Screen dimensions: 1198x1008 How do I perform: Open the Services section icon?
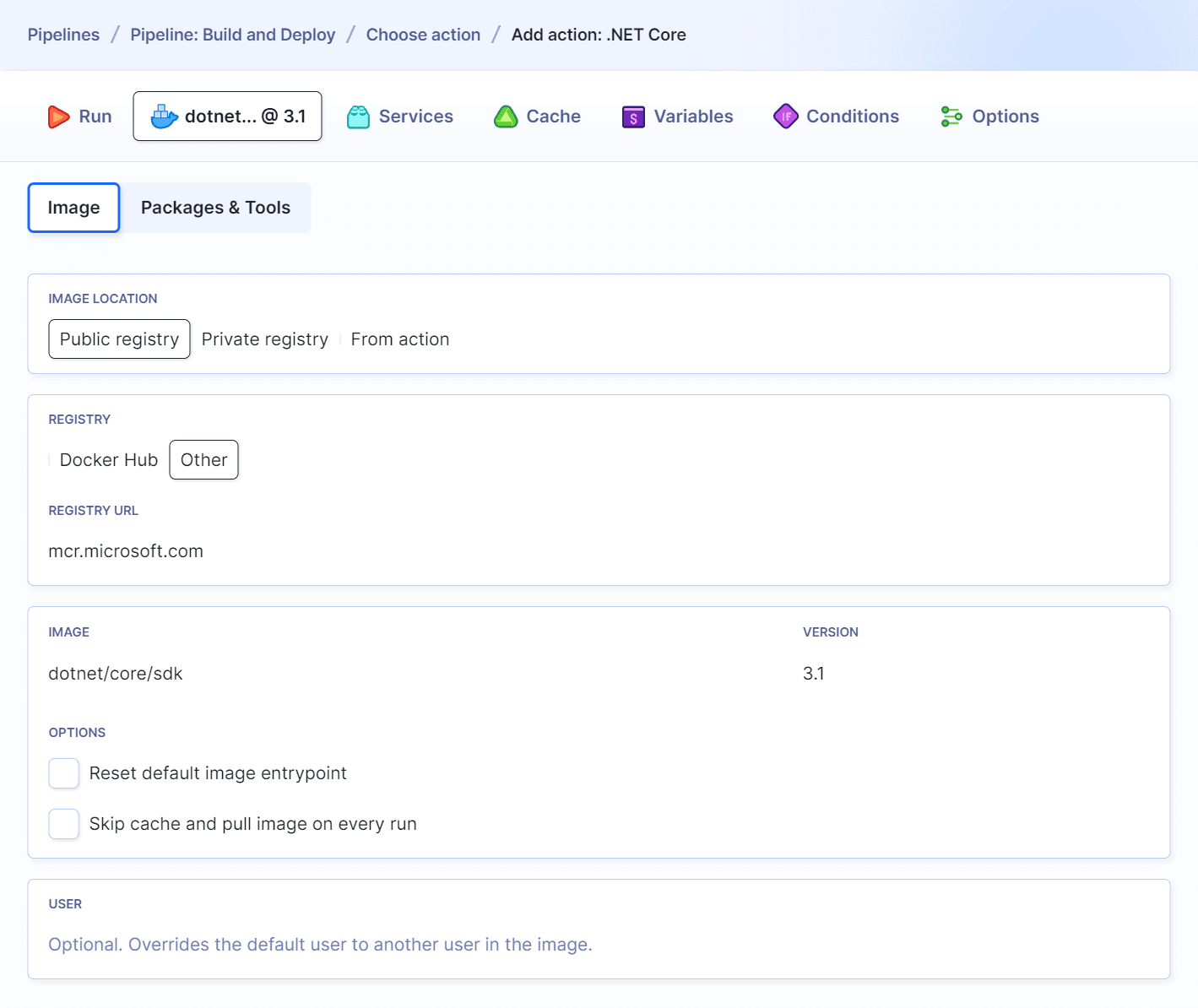[358, 117]
